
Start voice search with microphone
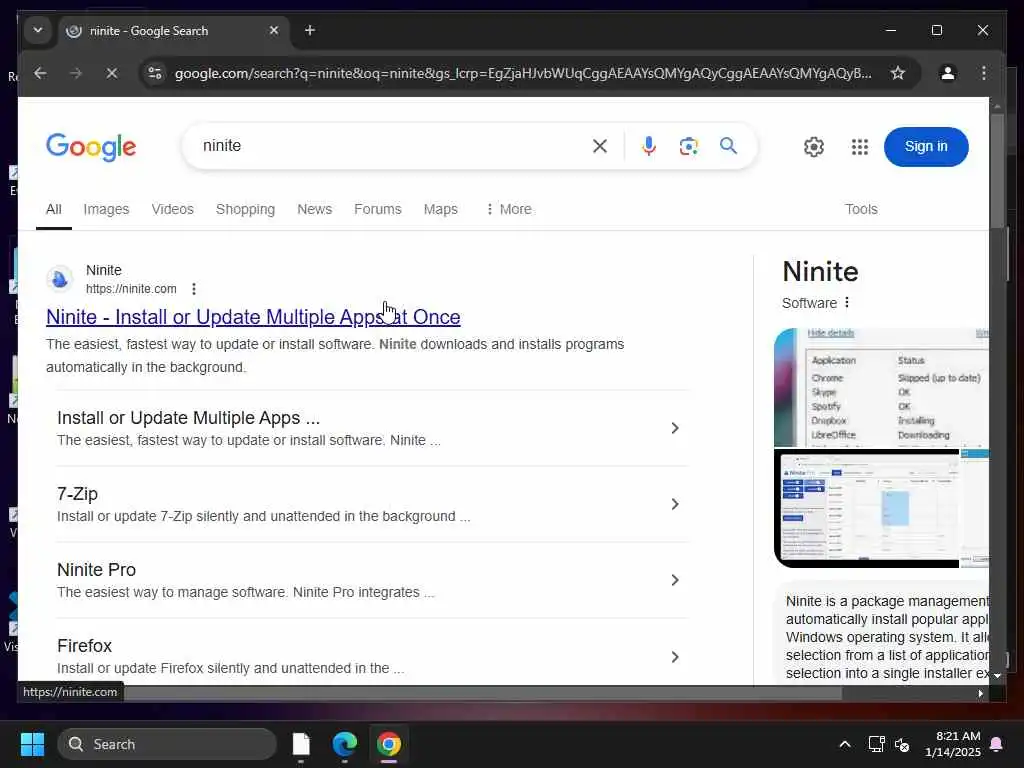648,146
